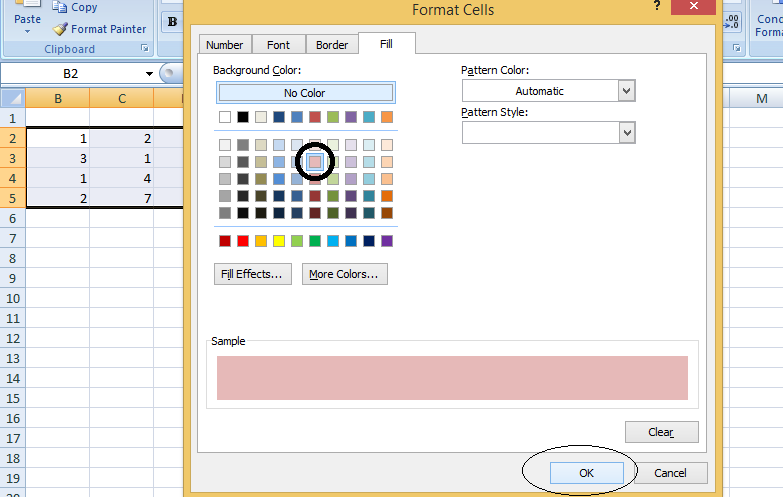Select row 6 header
The image size is (783, 497).
point(12,218)
